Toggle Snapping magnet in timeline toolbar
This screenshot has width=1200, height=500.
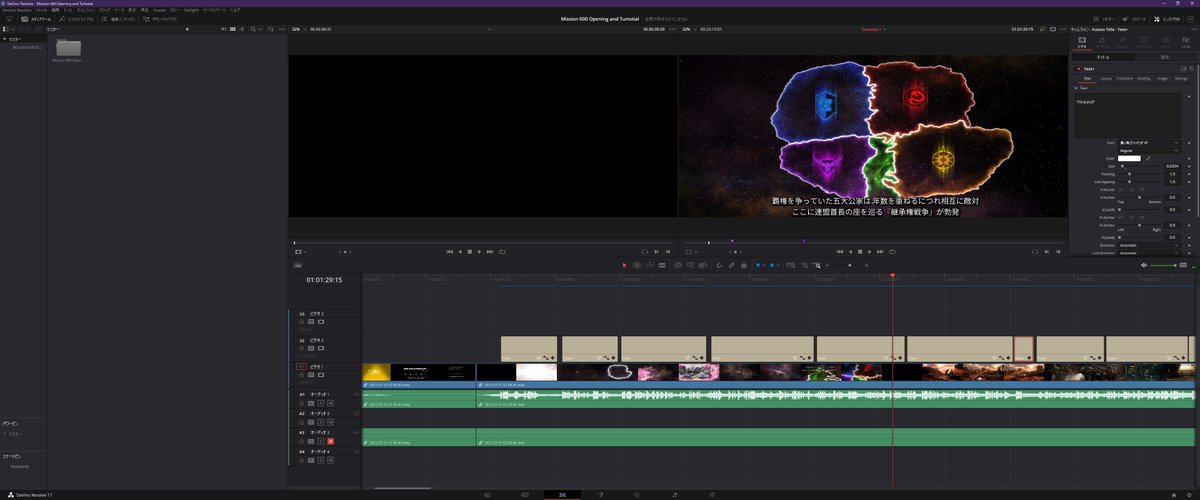click(x=718, y=265)
